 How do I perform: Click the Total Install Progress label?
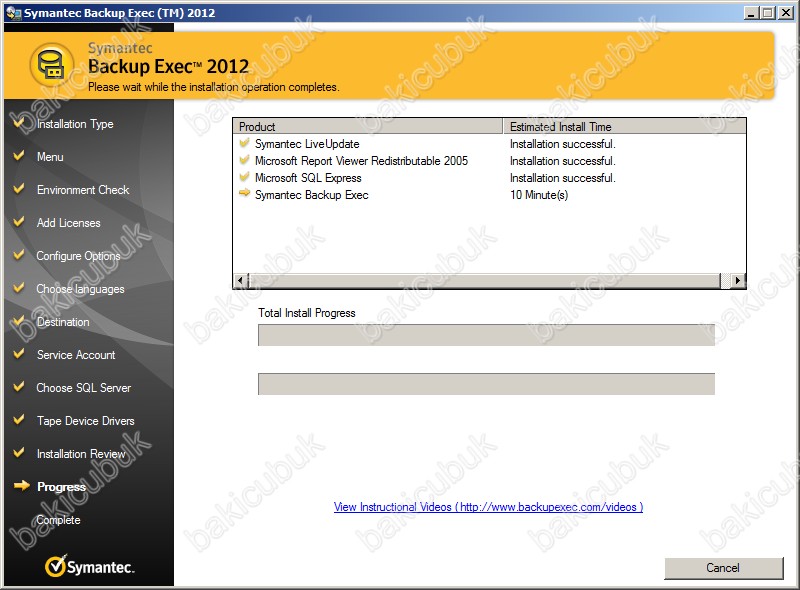(x=307, y=313)
